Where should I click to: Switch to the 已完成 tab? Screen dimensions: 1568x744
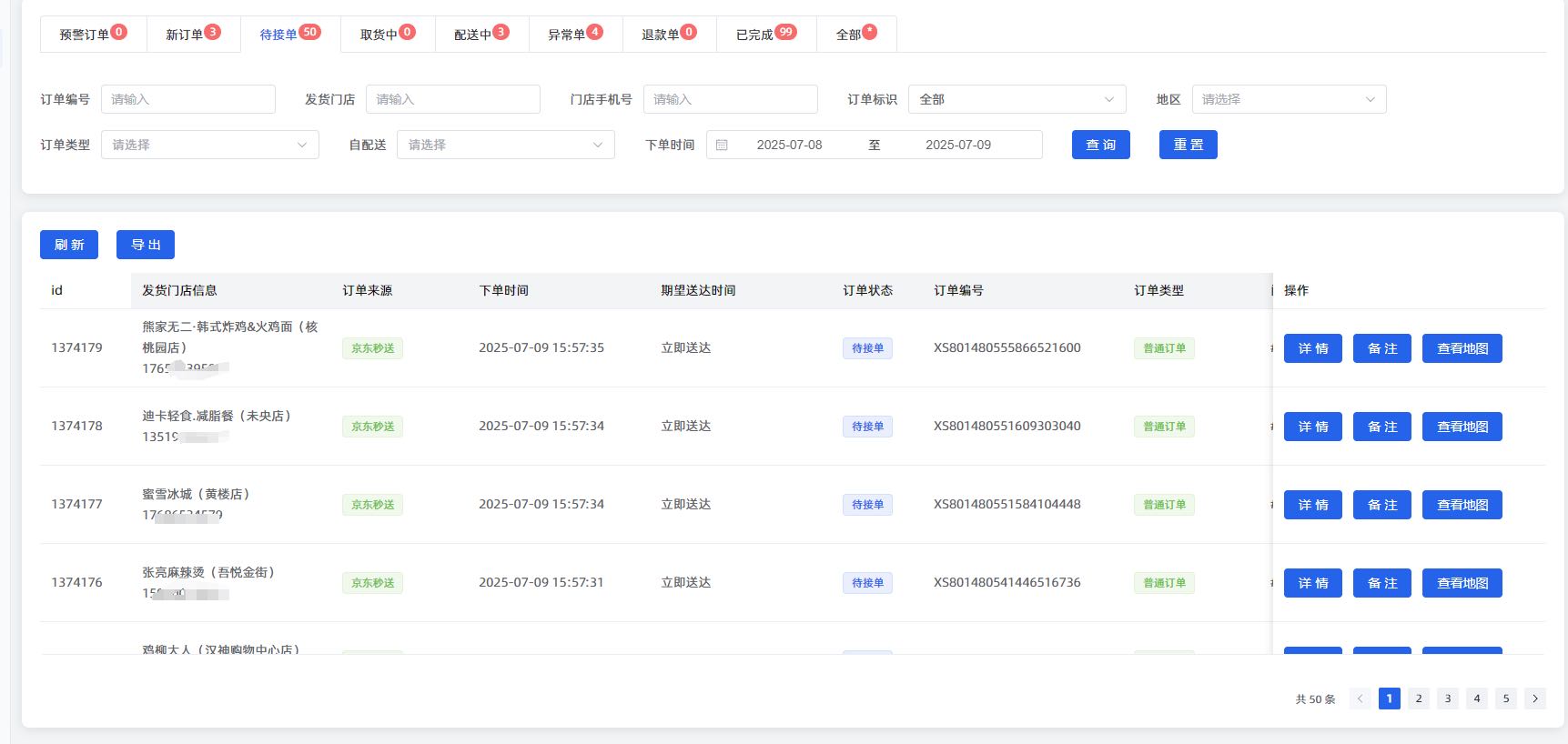tap(766, 34)
